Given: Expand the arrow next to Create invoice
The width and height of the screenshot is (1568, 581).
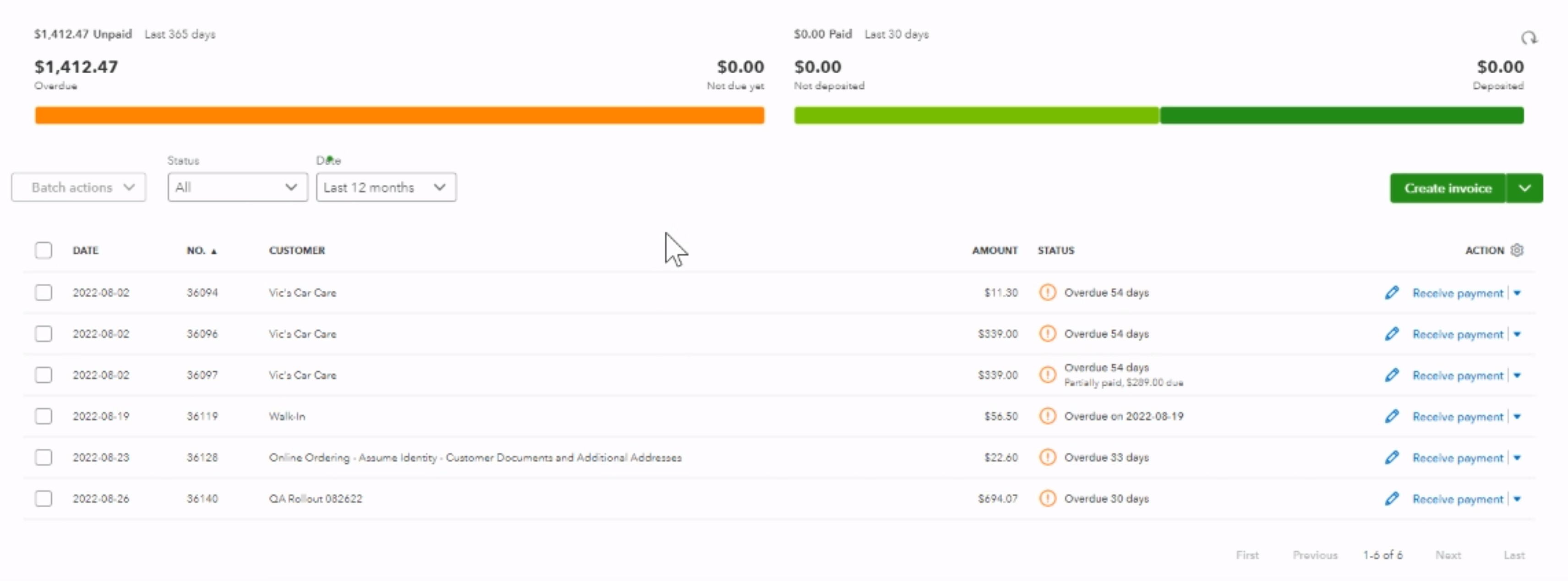Looking at the screenshot, I should (1524, 189).
